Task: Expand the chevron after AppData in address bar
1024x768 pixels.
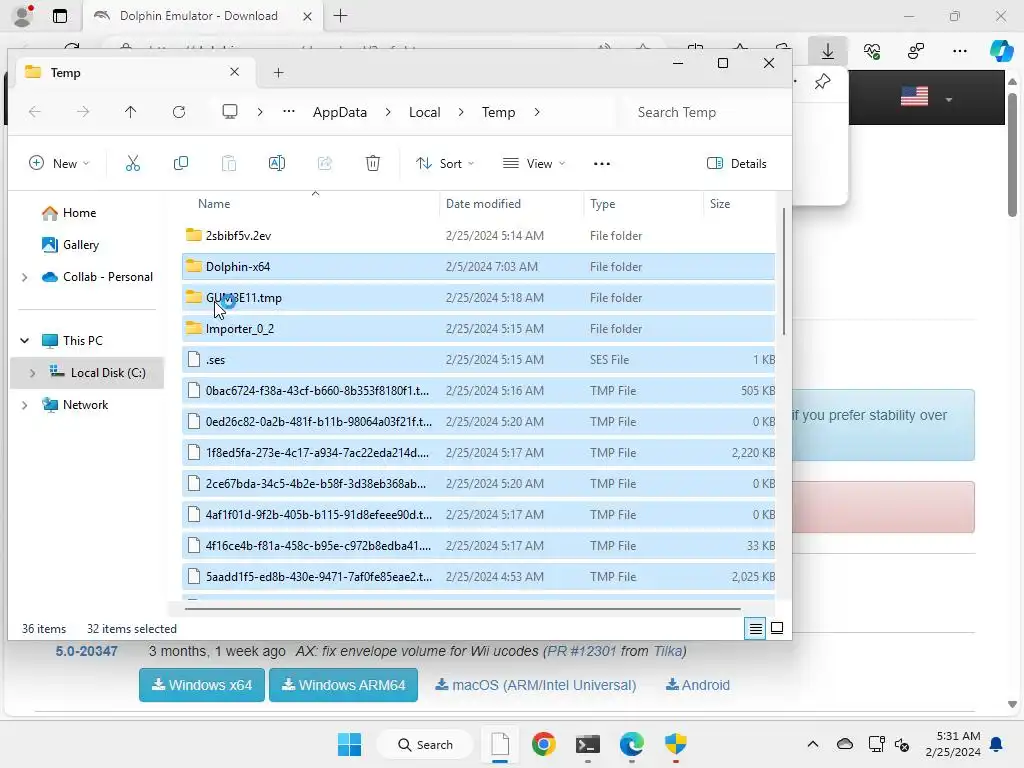Action: (x=388, y=112)
